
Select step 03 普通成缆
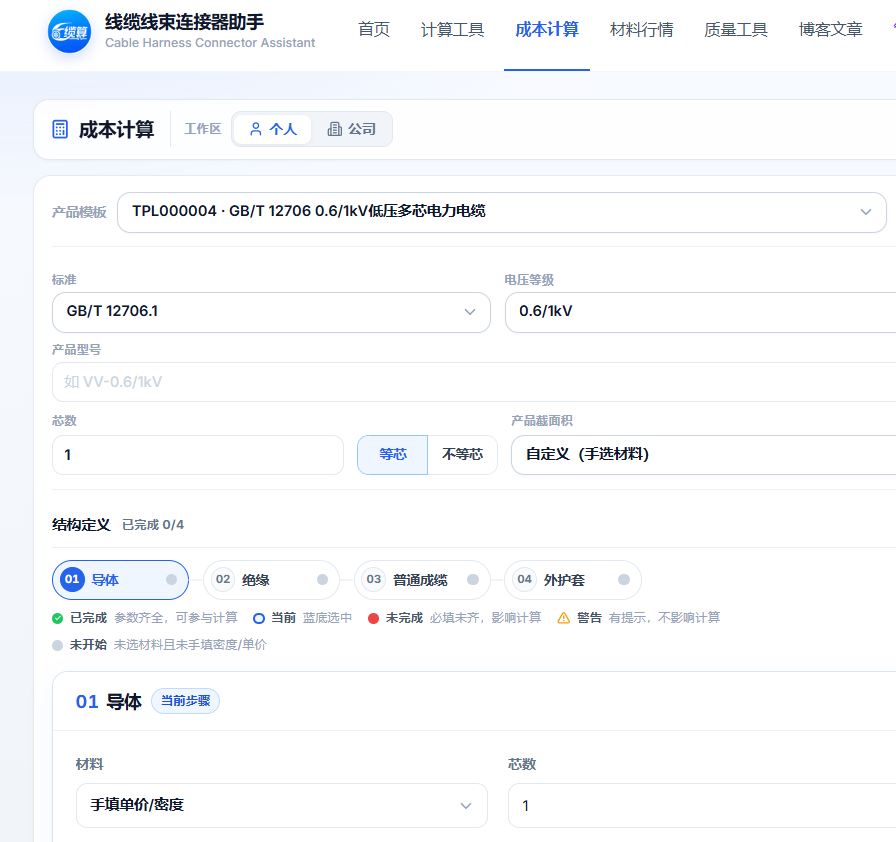click(422, 580)
